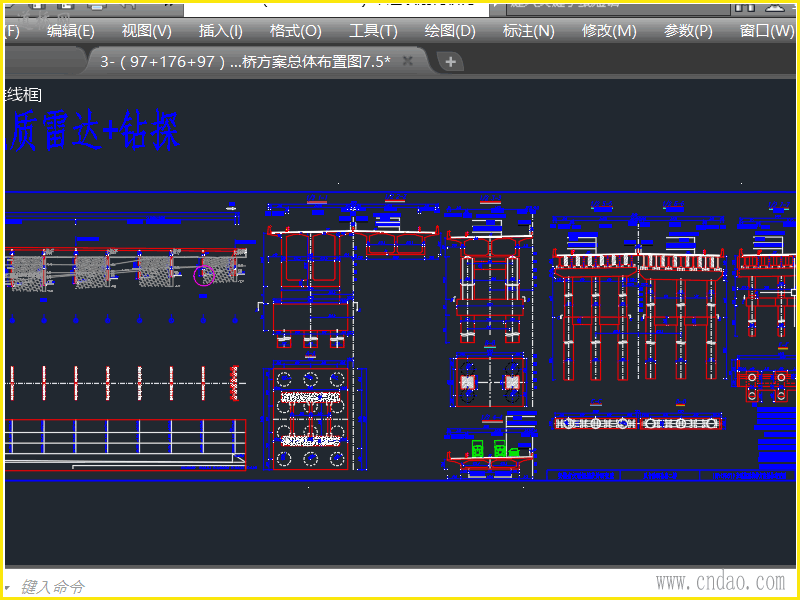The height and width of the screenshot is (600, 800).
Task: Open the 标注(N) menu
Action: (x=528, y=31)
